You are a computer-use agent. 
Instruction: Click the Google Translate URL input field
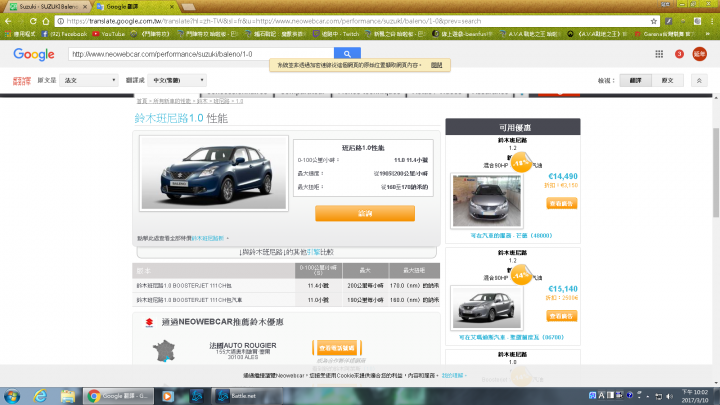[201, 54]
